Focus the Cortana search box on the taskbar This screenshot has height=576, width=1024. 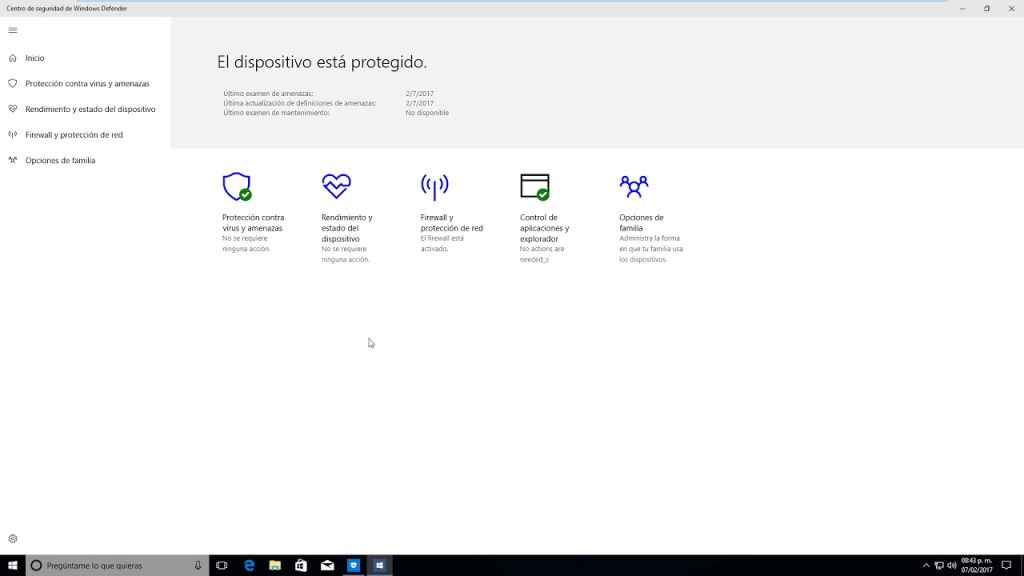pyautogui.click(x=118, y=566)
